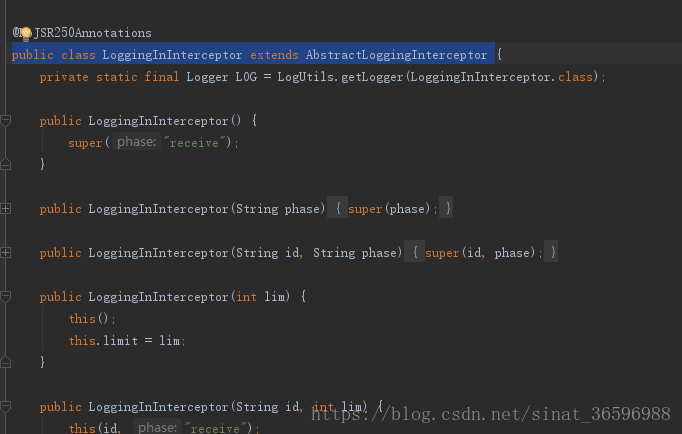Click the phase: parameter hint in super call
Image resolution: width=682 pixels, height=434 pixels.
[x=137, y=142]
